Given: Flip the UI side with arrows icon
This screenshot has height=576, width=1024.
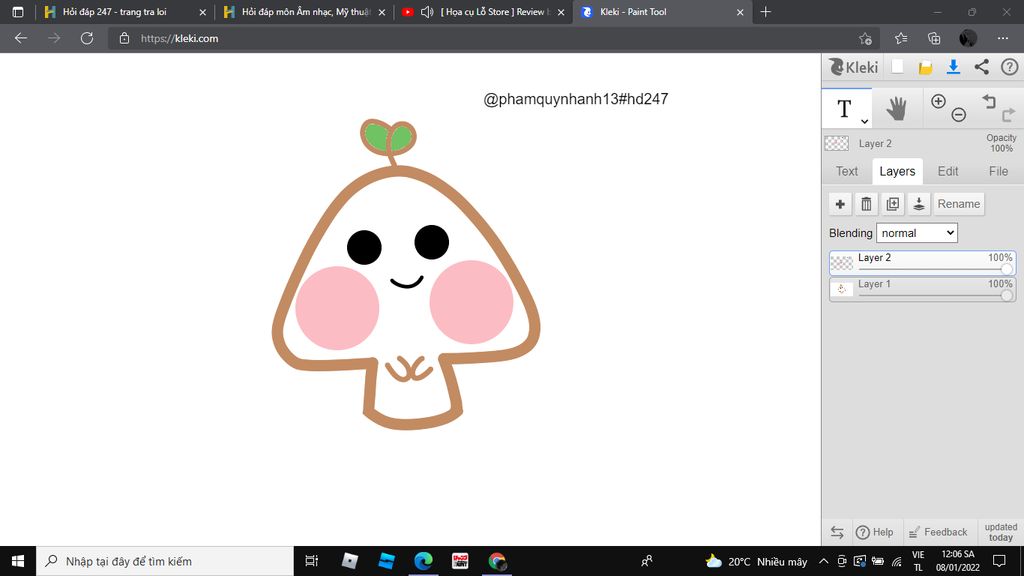Looking at the screenshot, I should [x=837, y=532].
